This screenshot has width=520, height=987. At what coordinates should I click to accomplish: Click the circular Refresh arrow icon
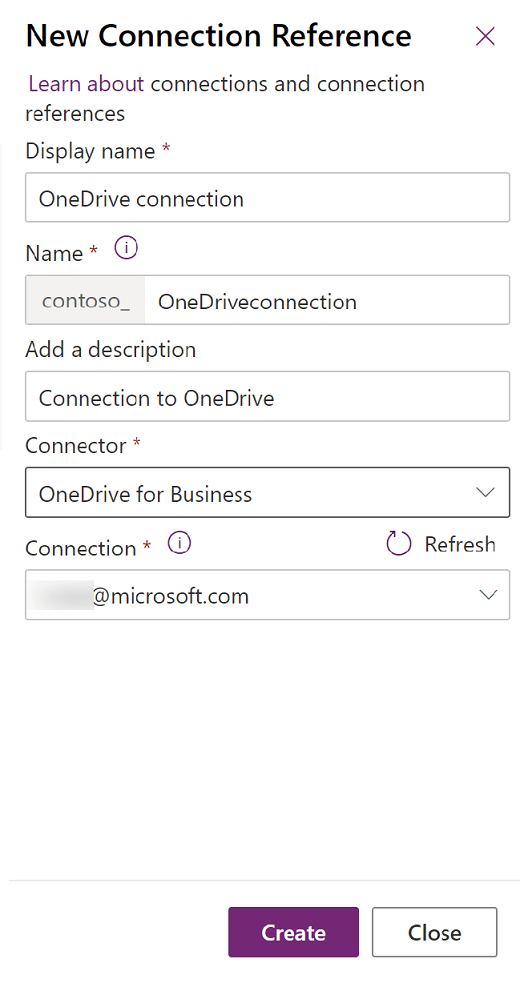(x=398, y=544)
